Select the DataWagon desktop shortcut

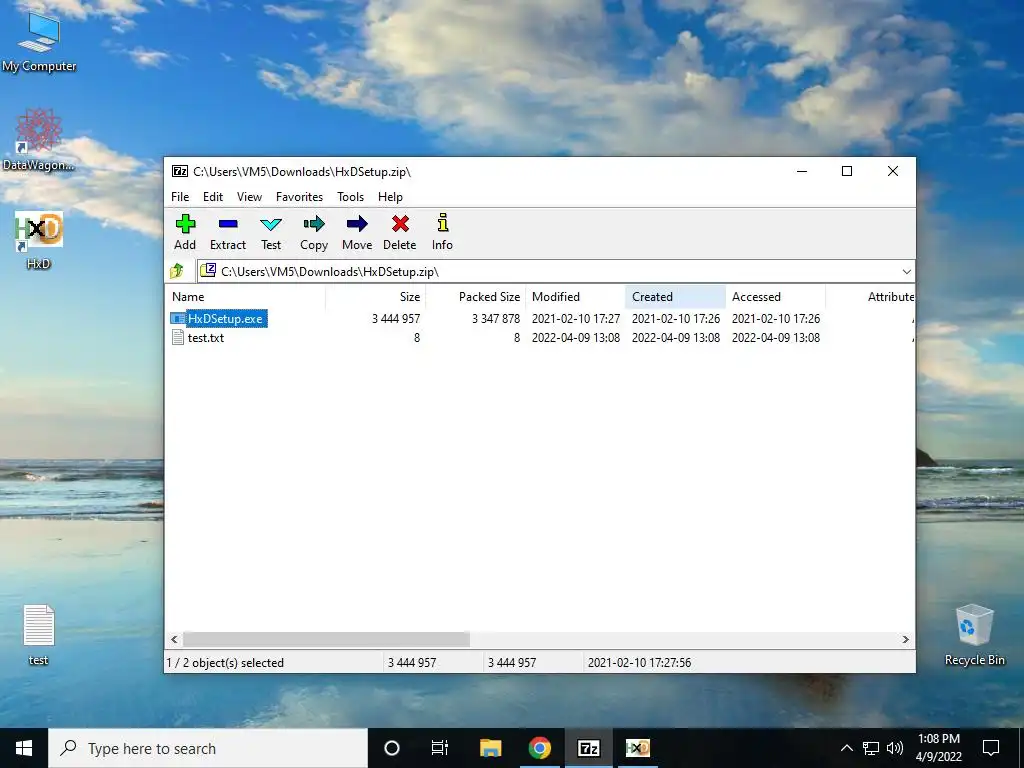pos(39,139)
